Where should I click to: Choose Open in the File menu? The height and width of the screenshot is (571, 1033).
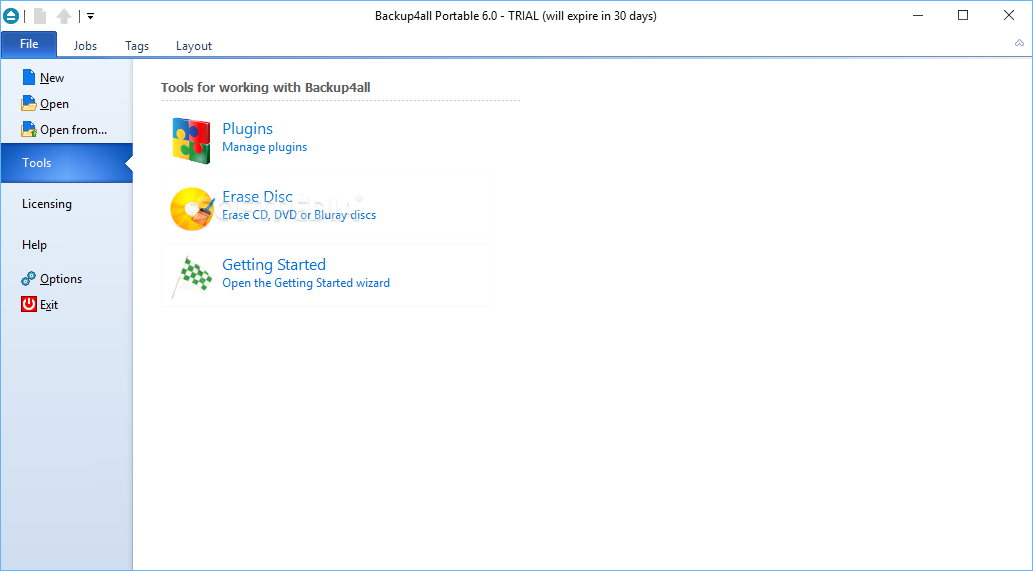point(54,104)
